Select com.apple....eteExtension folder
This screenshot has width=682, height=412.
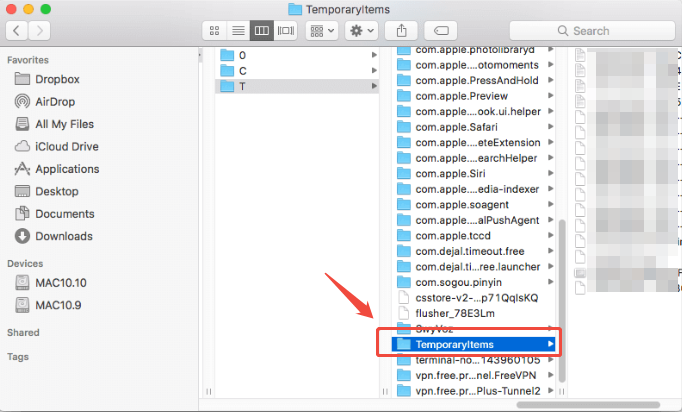coord(474,143)
